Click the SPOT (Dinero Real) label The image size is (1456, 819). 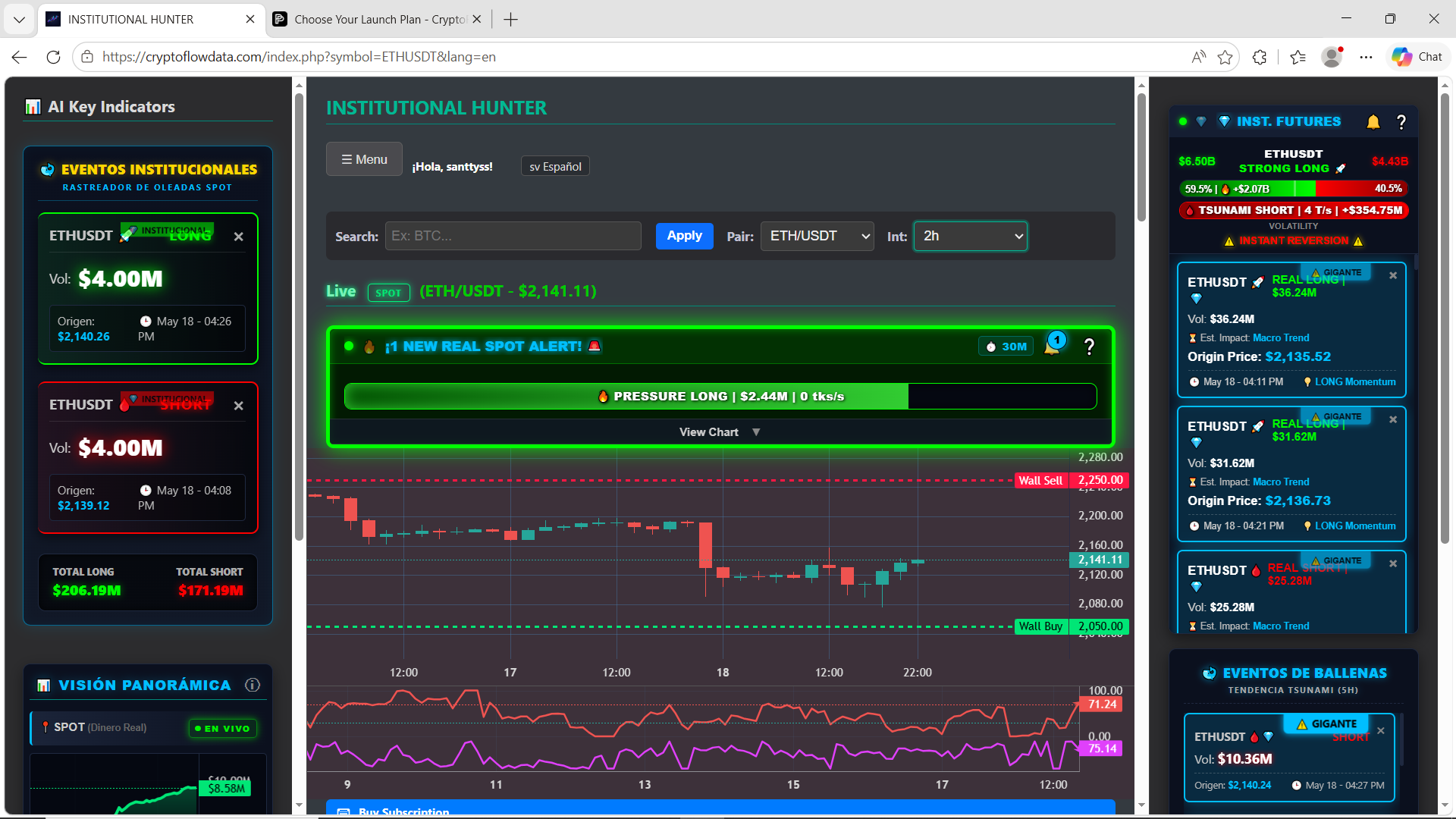(x=100, y=727)
